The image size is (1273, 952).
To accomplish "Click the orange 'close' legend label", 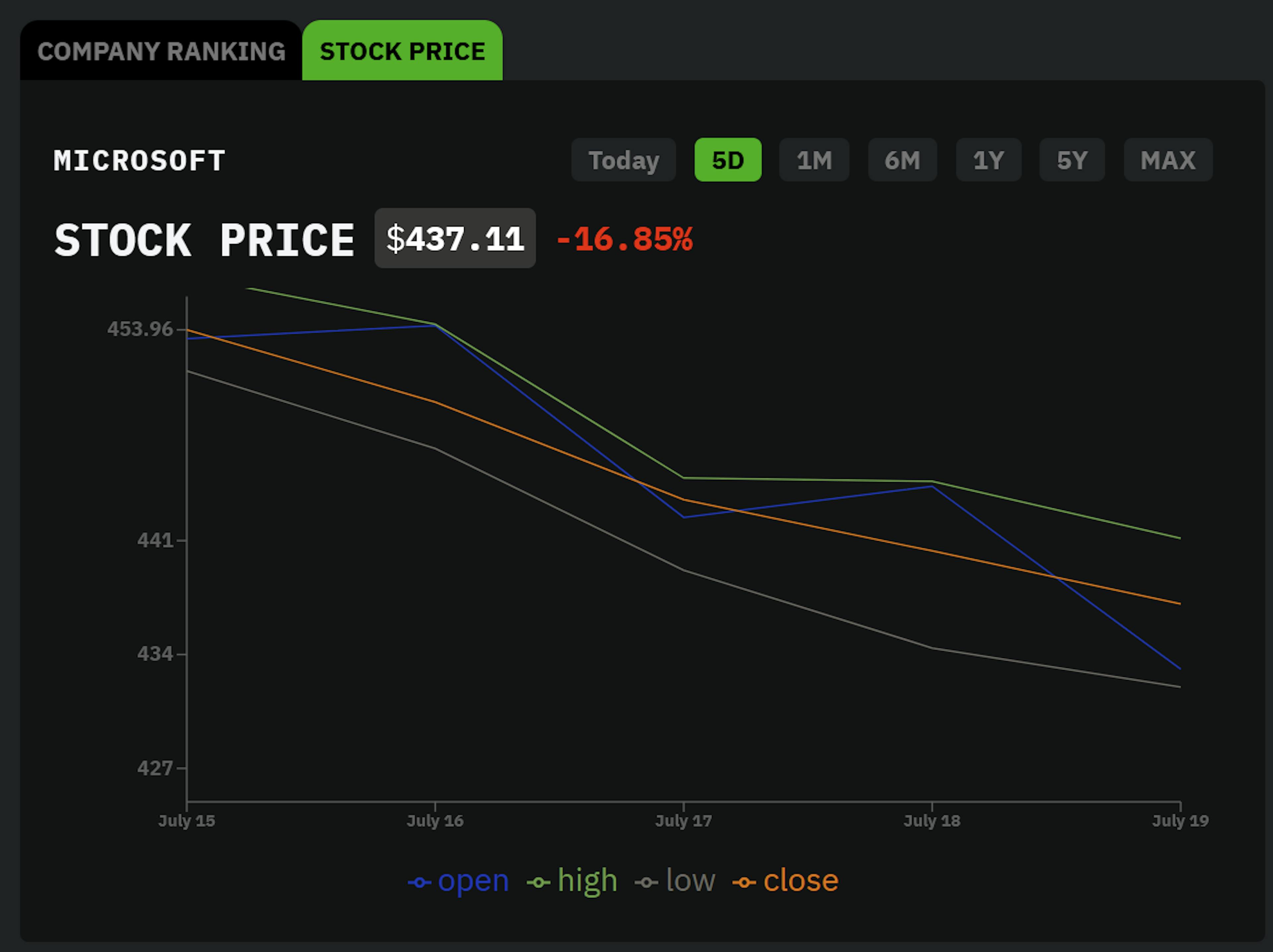I will 801,881.
